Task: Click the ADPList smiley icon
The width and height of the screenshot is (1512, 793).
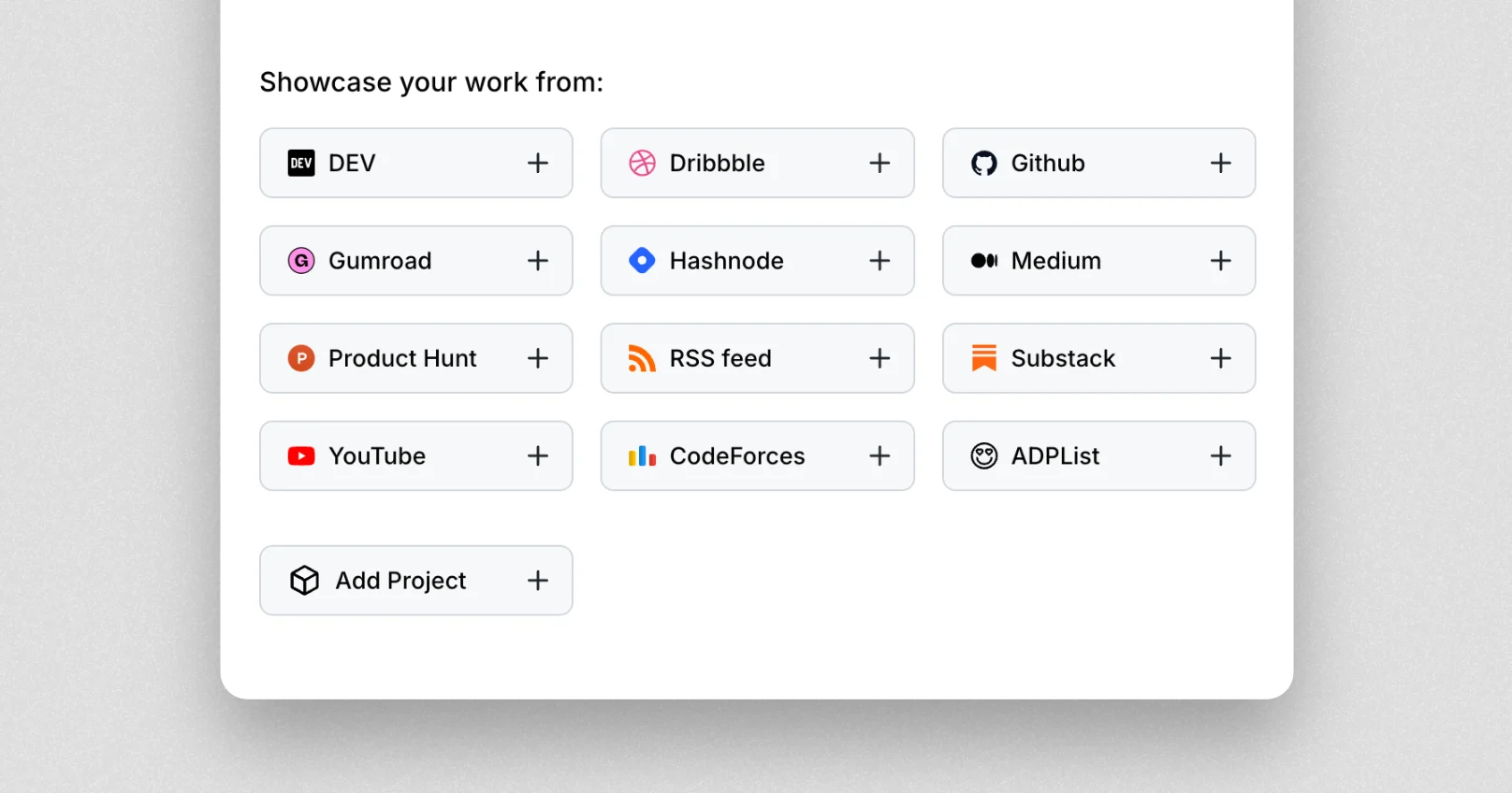Action: coord(983,455)
